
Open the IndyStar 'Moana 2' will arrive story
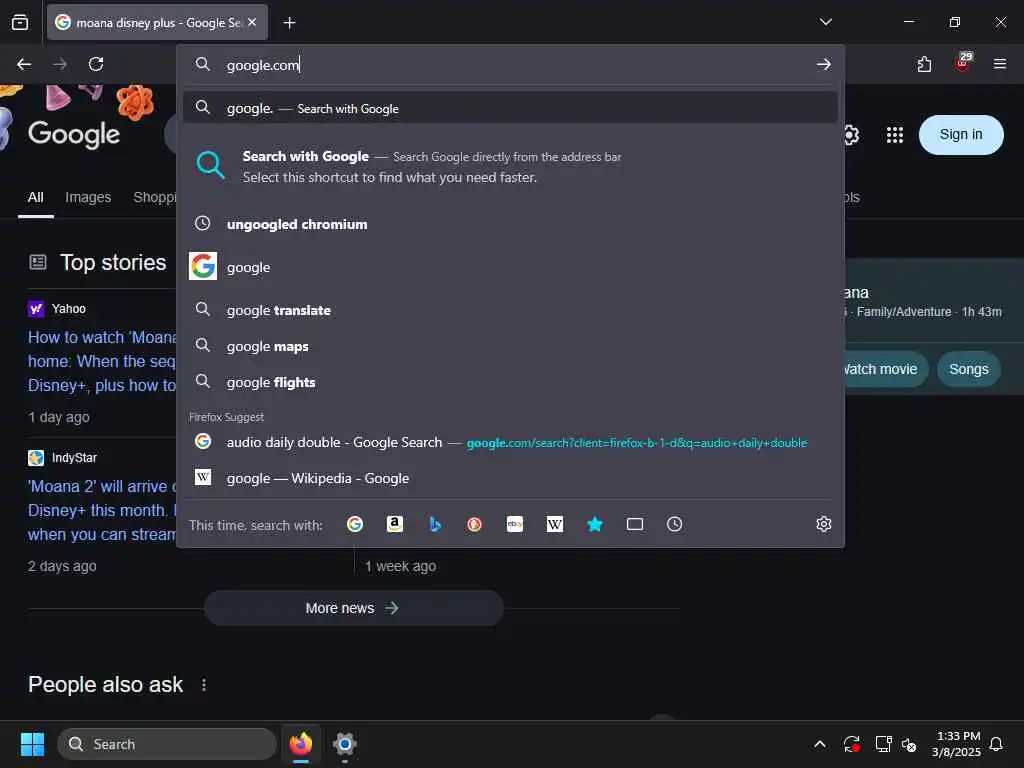pyautogui.click(x=102, y=510)
